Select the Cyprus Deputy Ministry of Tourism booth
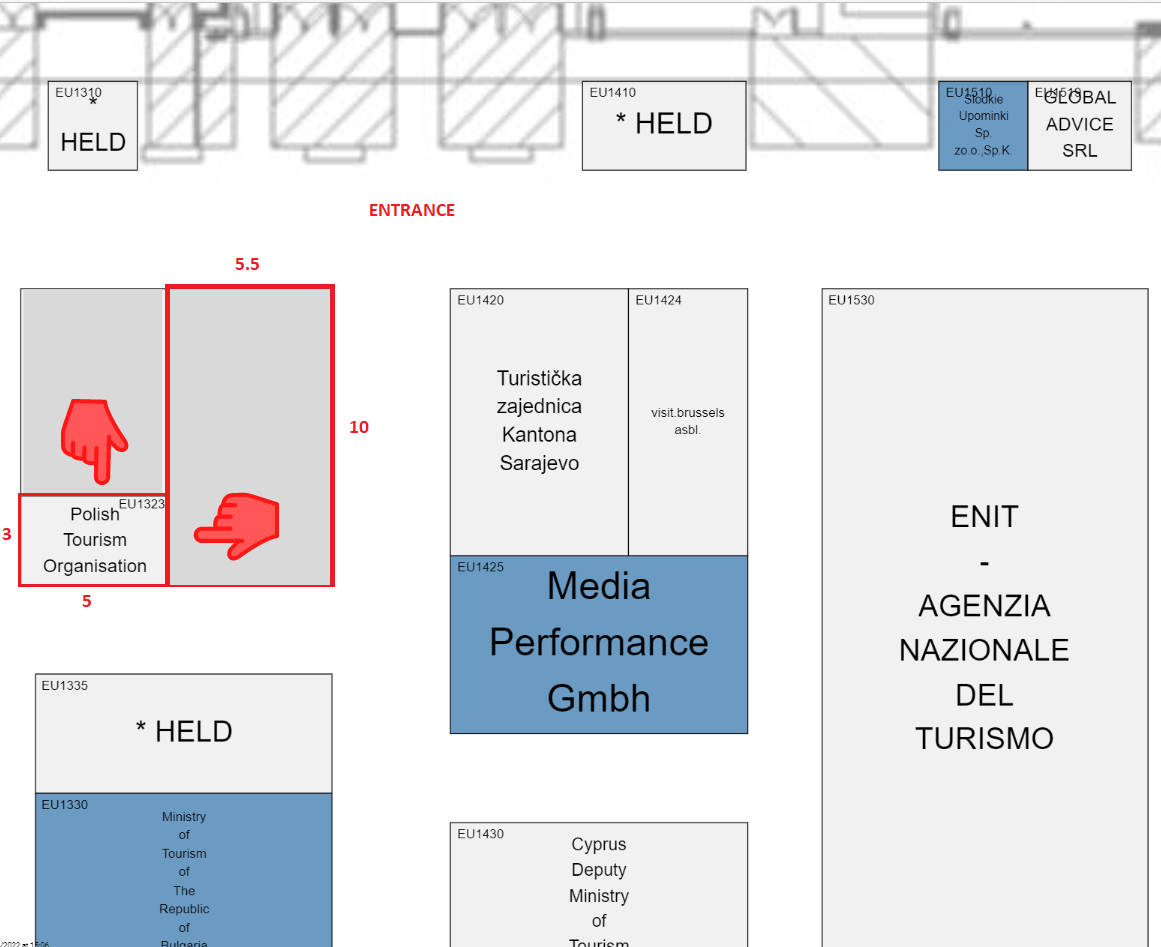This screenshot has width=1161, height=947. pos(598,884)
